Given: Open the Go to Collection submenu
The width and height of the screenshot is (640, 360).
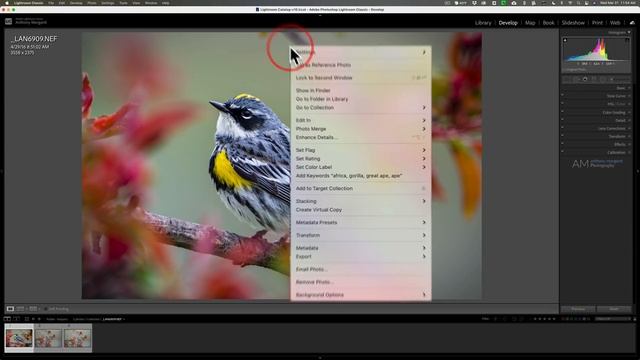Looking at the screenshot, I should click(x=361, y=107).
